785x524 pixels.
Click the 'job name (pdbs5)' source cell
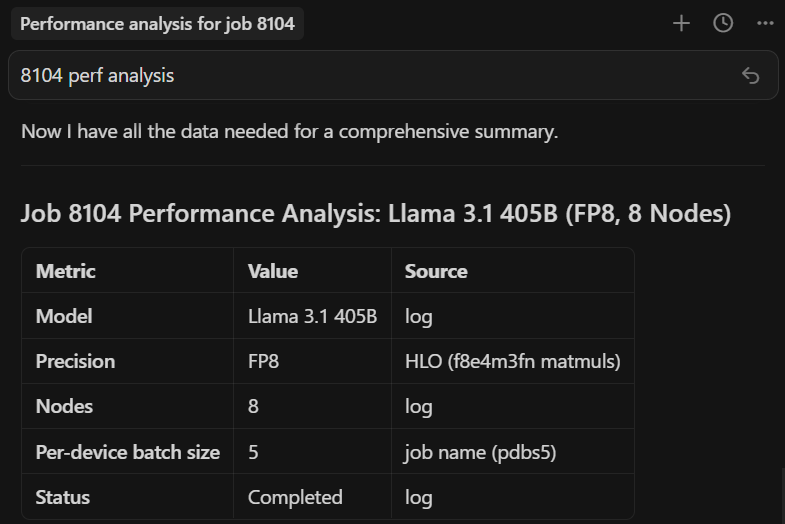click(480, 452)
